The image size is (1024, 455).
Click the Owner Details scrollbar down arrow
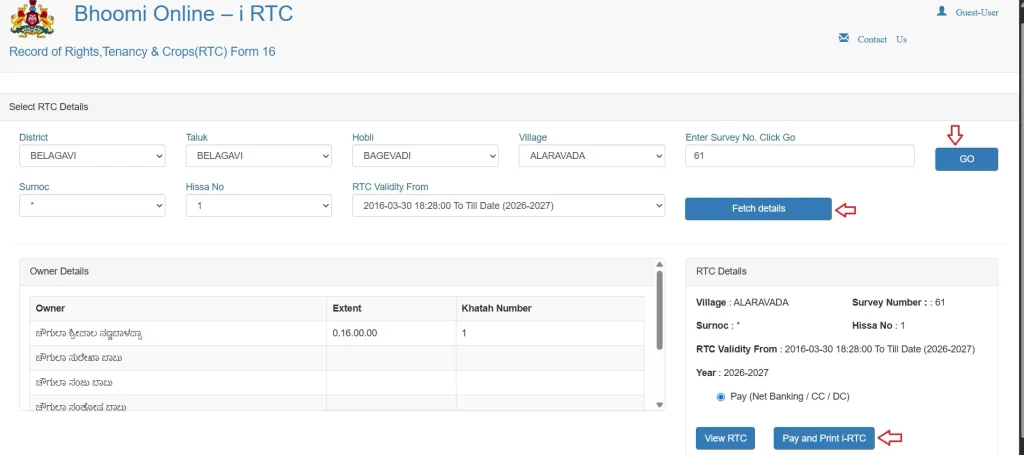660,405
